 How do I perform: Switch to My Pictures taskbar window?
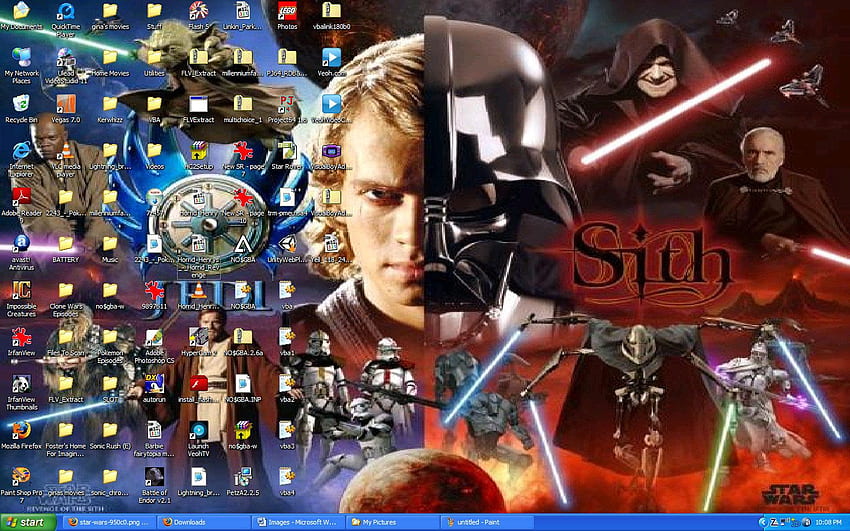[392, 522]
